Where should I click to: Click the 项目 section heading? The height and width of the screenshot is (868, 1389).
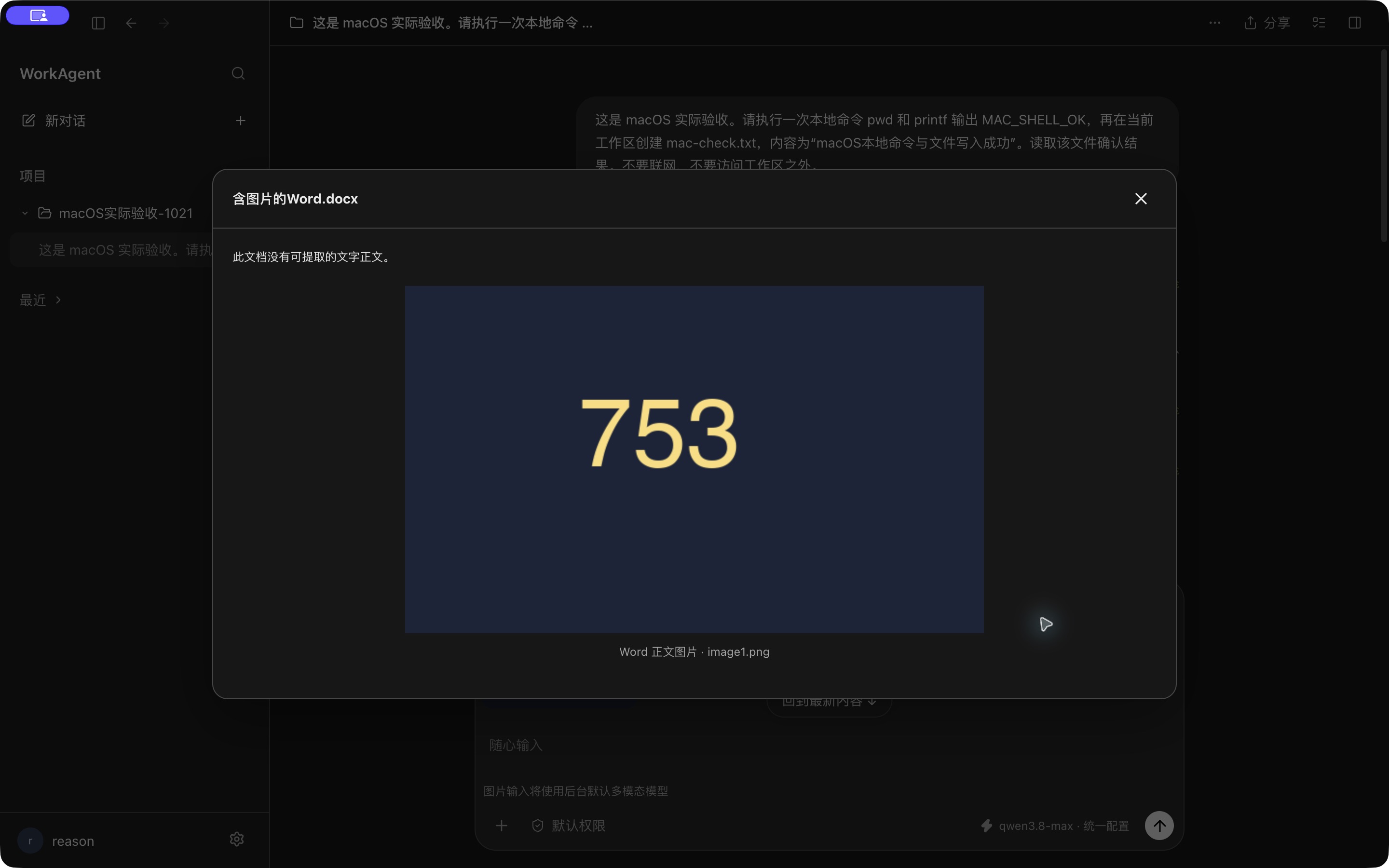click(33, 176)
